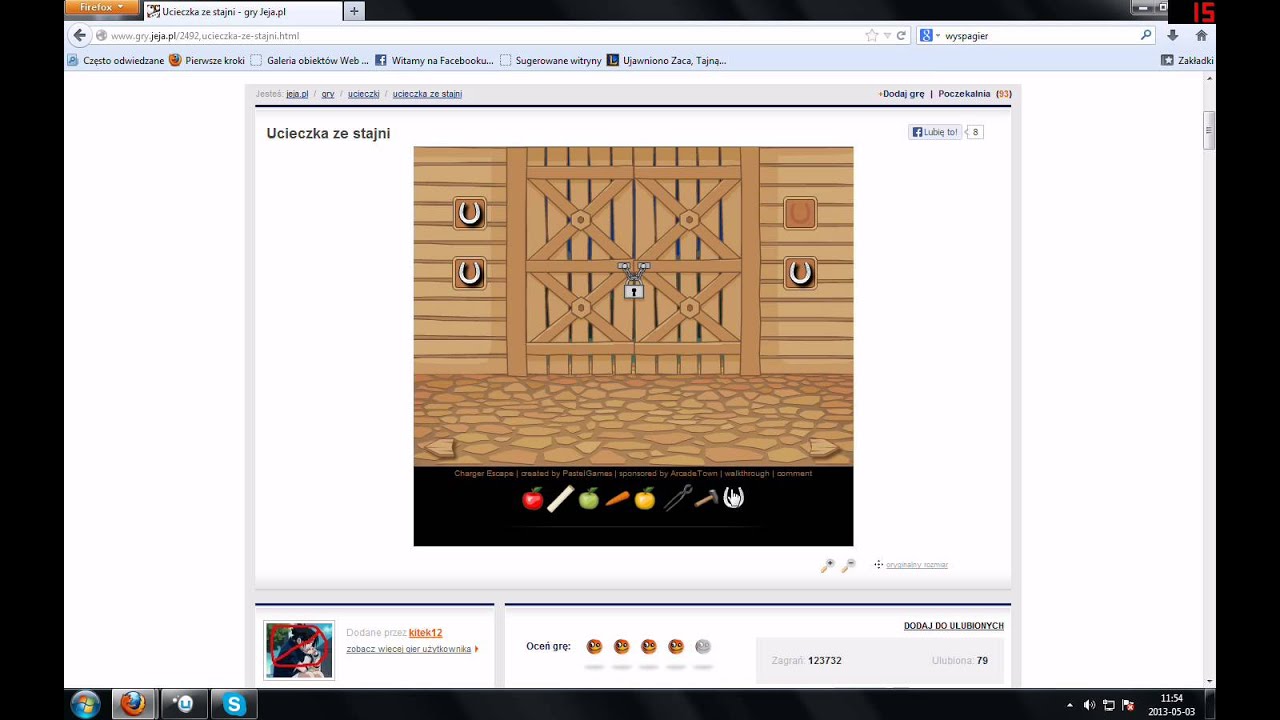Open Witamy na Facebooku bookmark
Image resolution: width=1280 pixels, height=720 pixels.
tap(434, 60)
